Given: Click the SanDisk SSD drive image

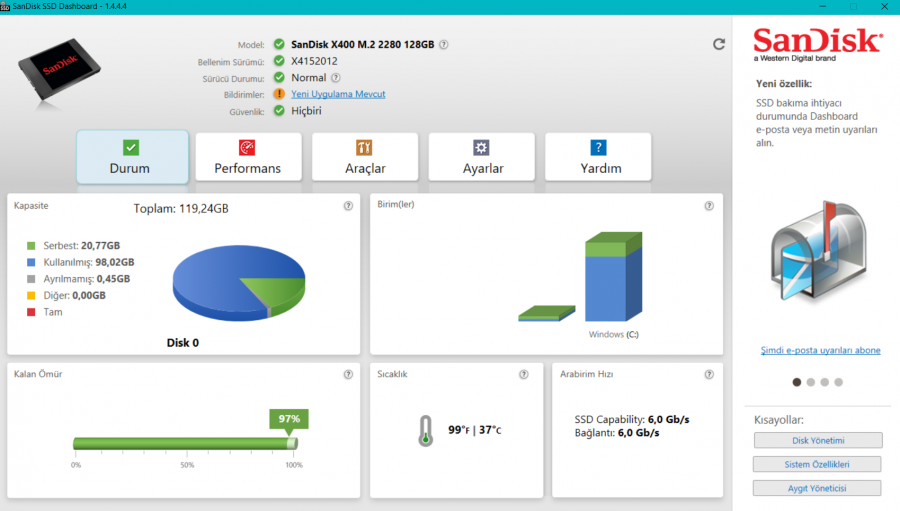Looking at the screenshot, I should (x=59, y=71).
